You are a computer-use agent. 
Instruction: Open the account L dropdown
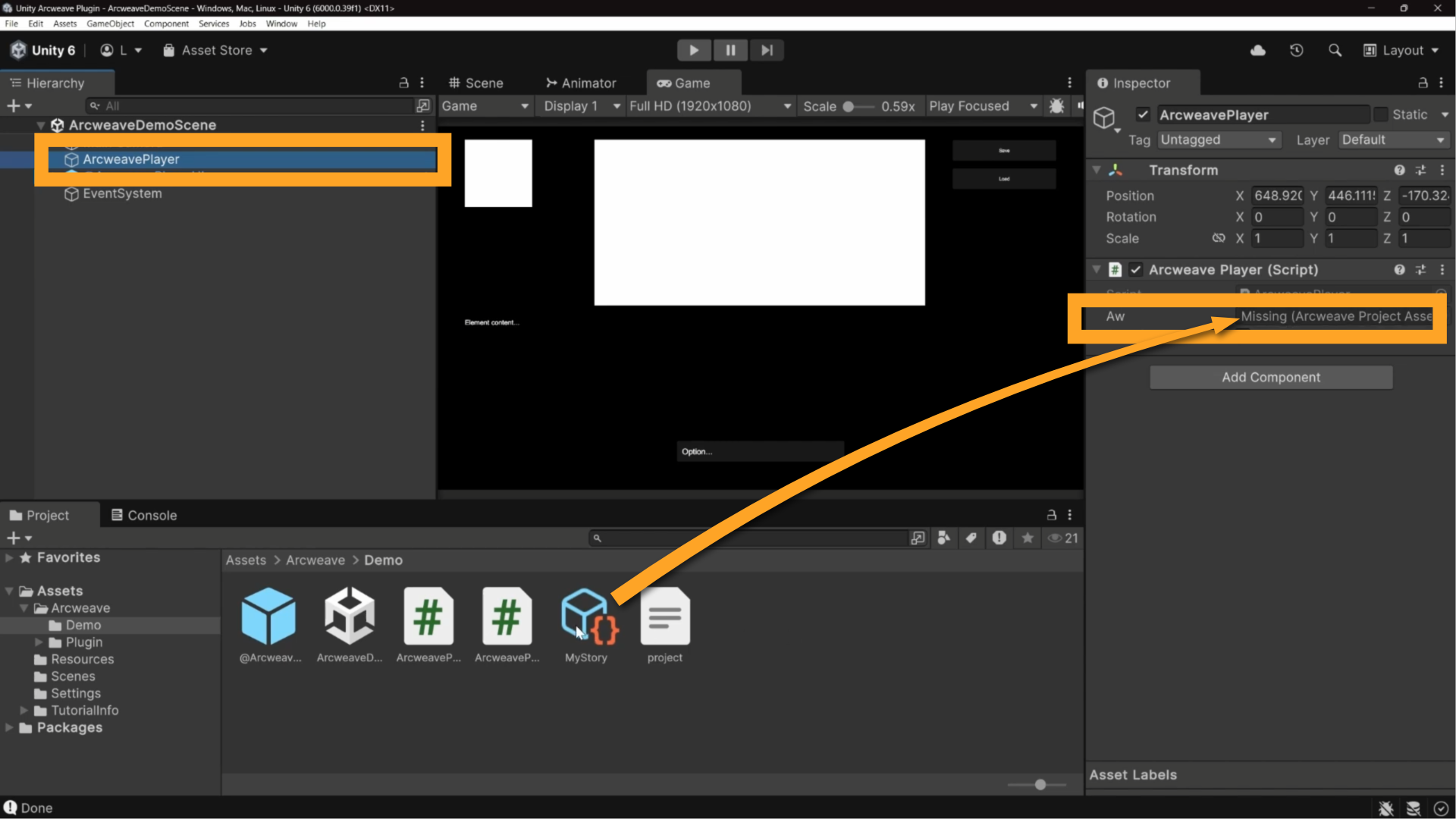pos(121,50)
